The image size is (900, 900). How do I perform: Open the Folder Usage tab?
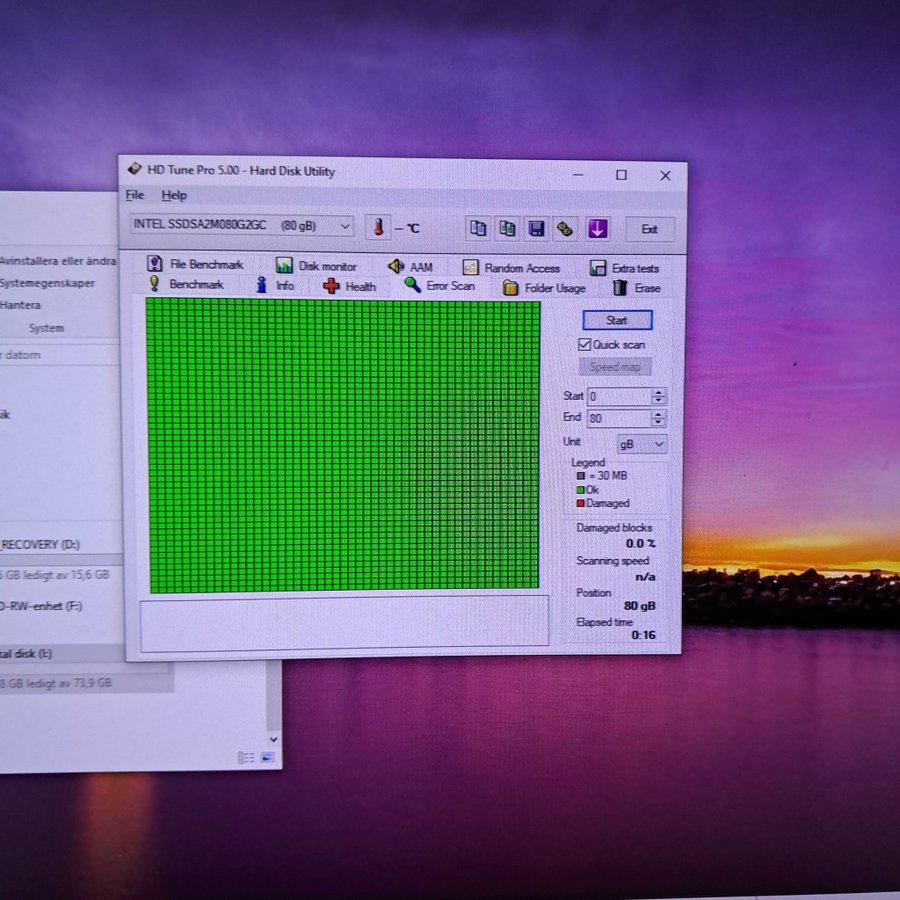coord(544,288)
